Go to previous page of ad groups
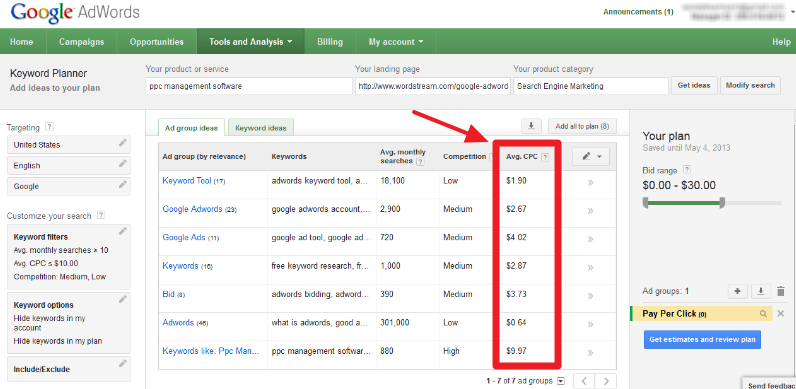The width and height of the screenshot is (796, 389). click(584, 381)
